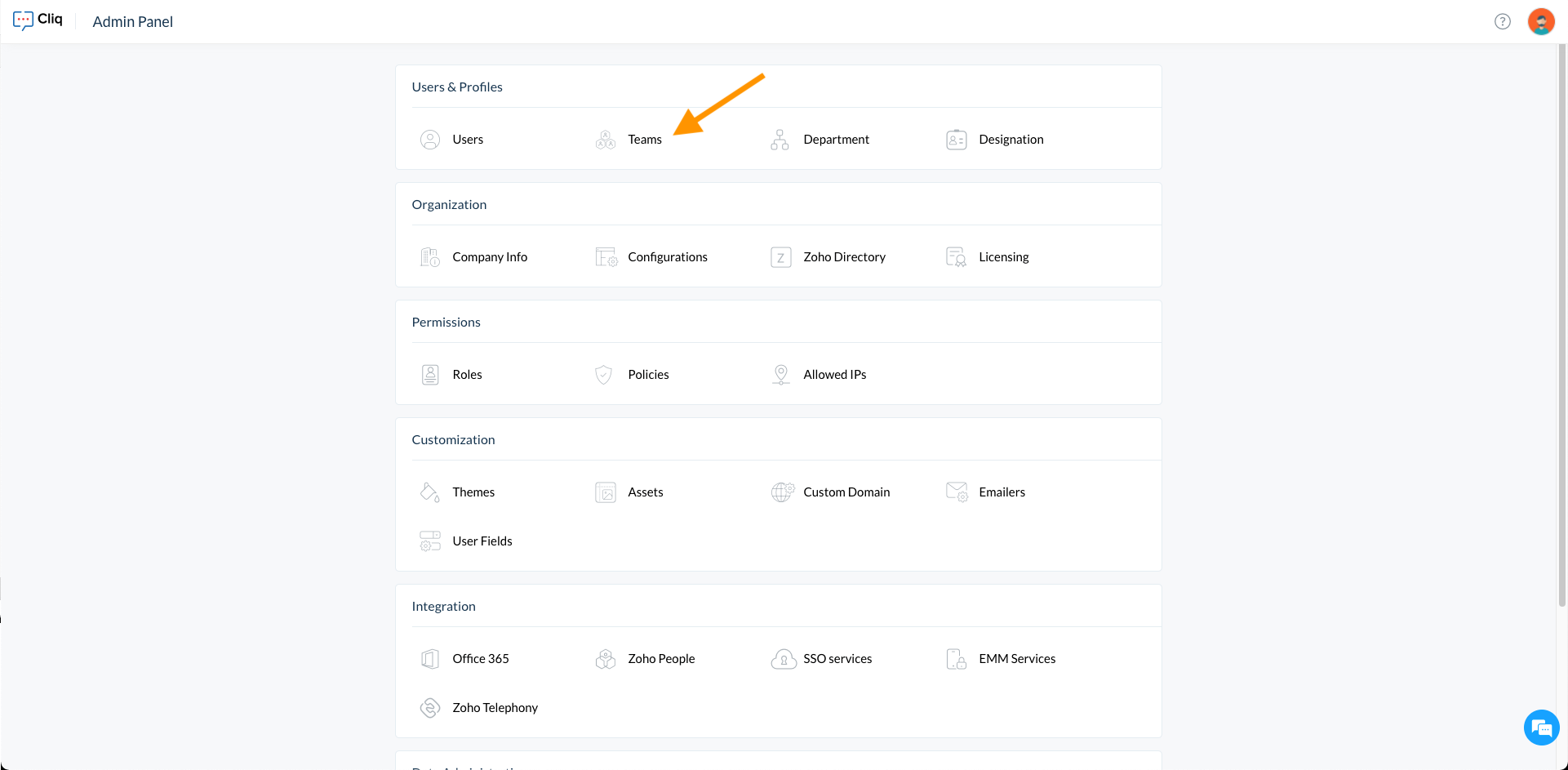The image size is (1568, 770).
Task: Click the Zoho Telephony icon
Action: (x=430, y=708)
